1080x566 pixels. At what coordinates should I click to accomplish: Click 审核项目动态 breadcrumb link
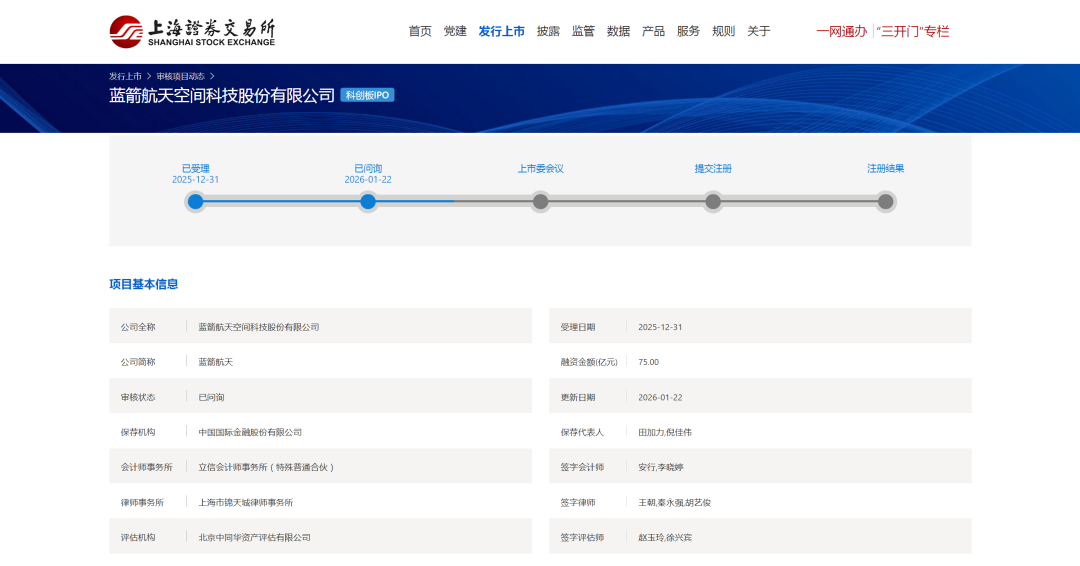click(x=180, y=76)
